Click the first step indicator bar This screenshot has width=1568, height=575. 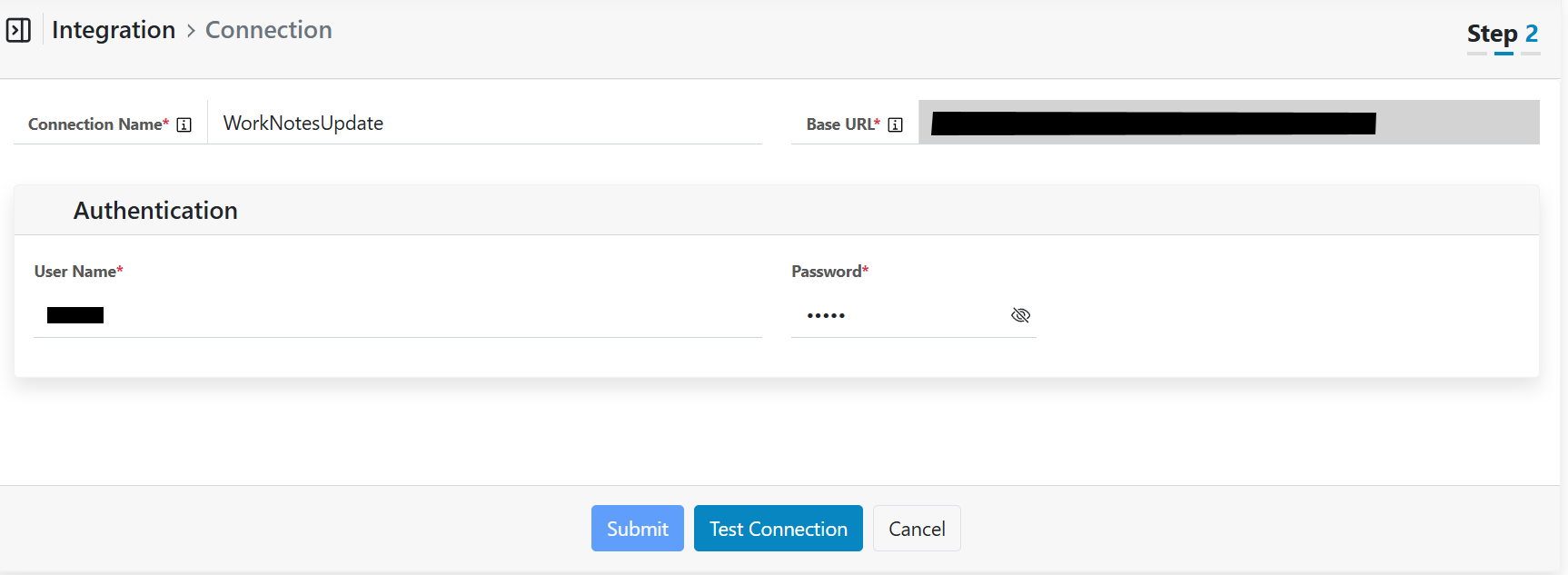coord(1477,54)
